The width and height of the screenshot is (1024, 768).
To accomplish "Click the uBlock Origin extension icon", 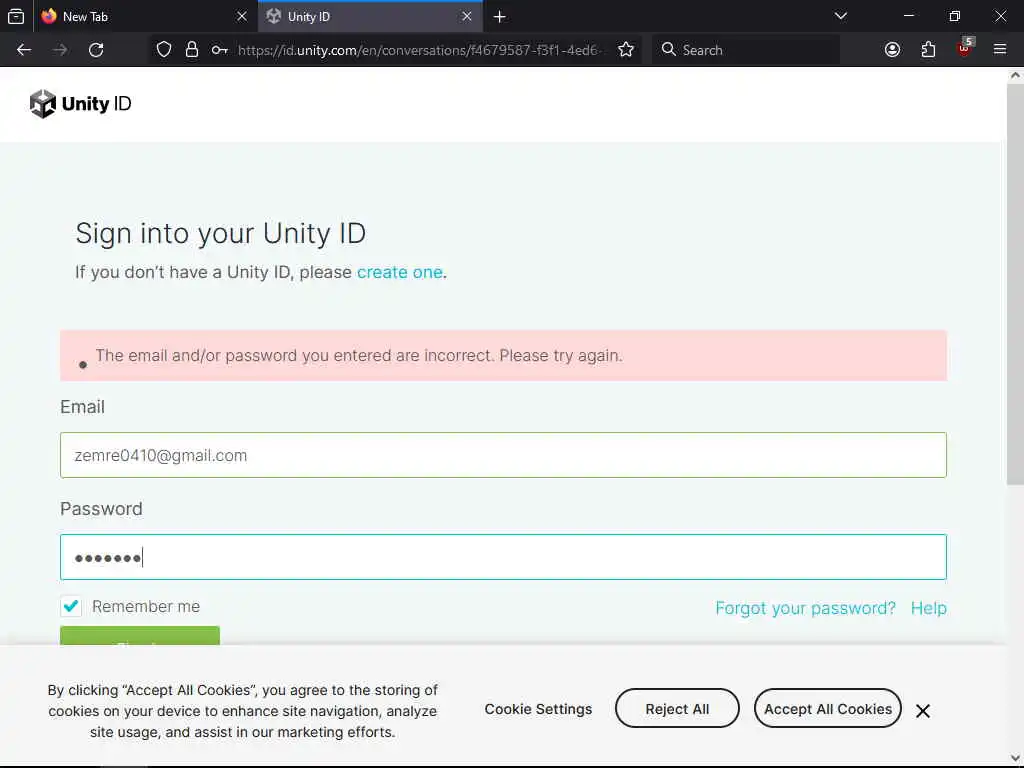I will click(965, 48).
